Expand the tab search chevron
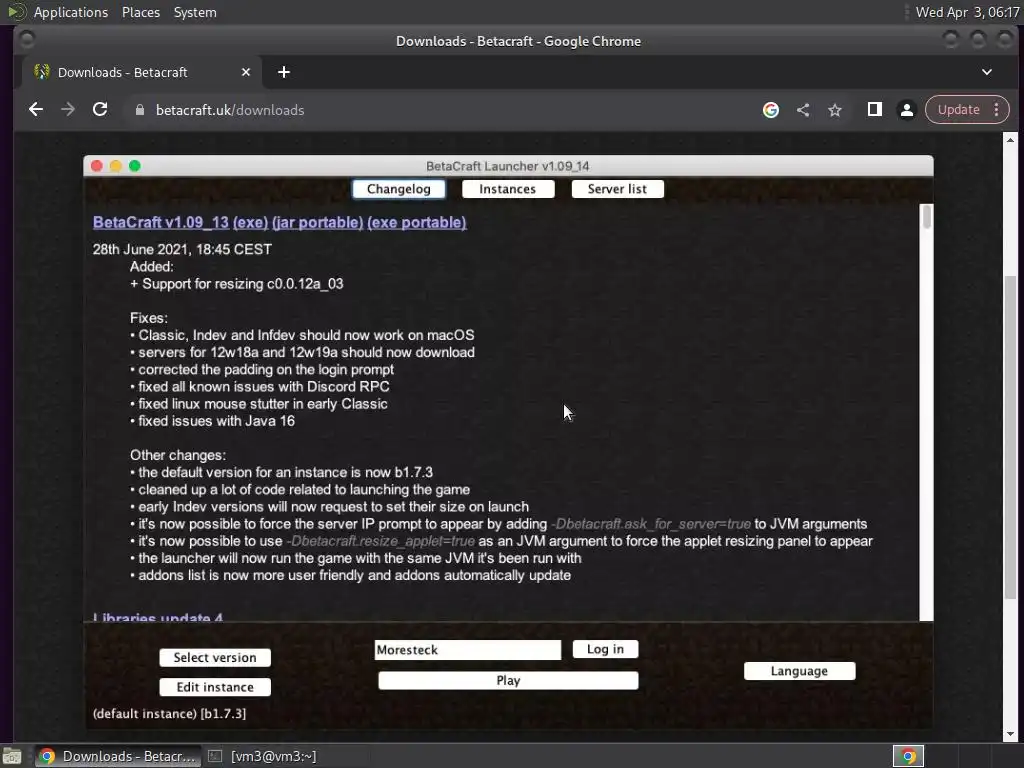Image resolution: width=1024 pixels, height=768 pixels. click(x=987, y=72)
